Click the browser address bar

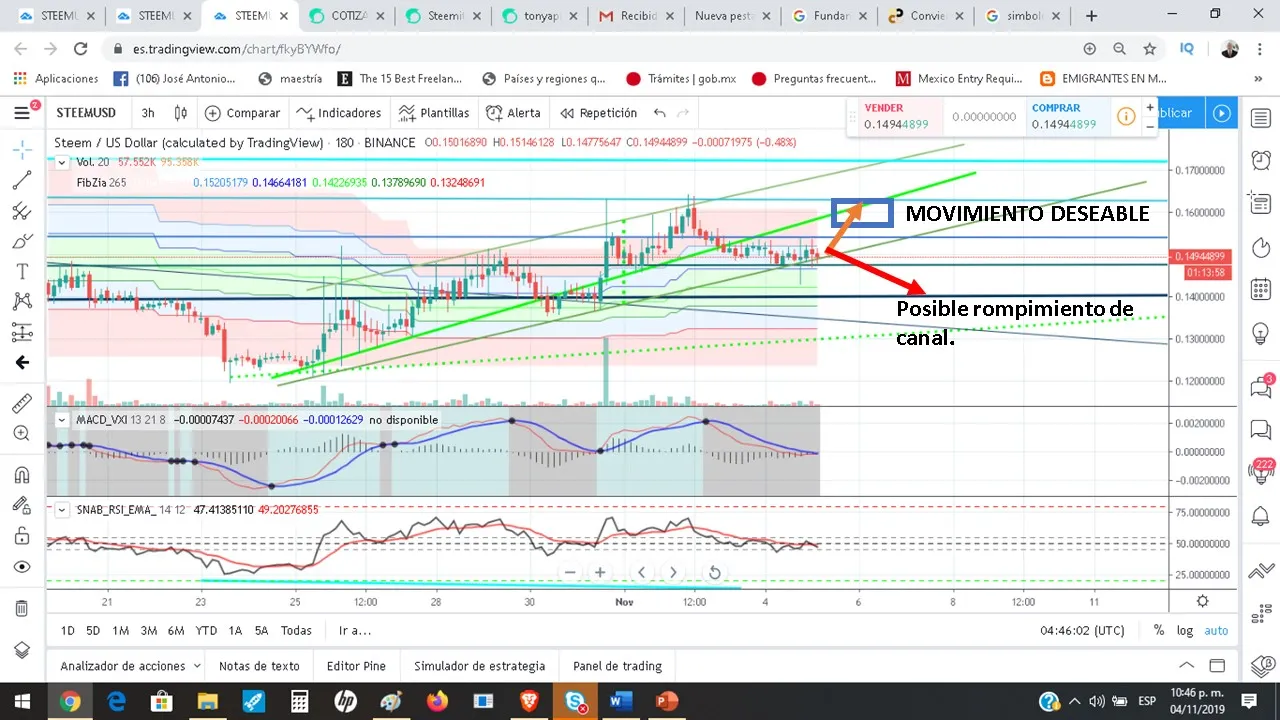[x=590, y=49]
